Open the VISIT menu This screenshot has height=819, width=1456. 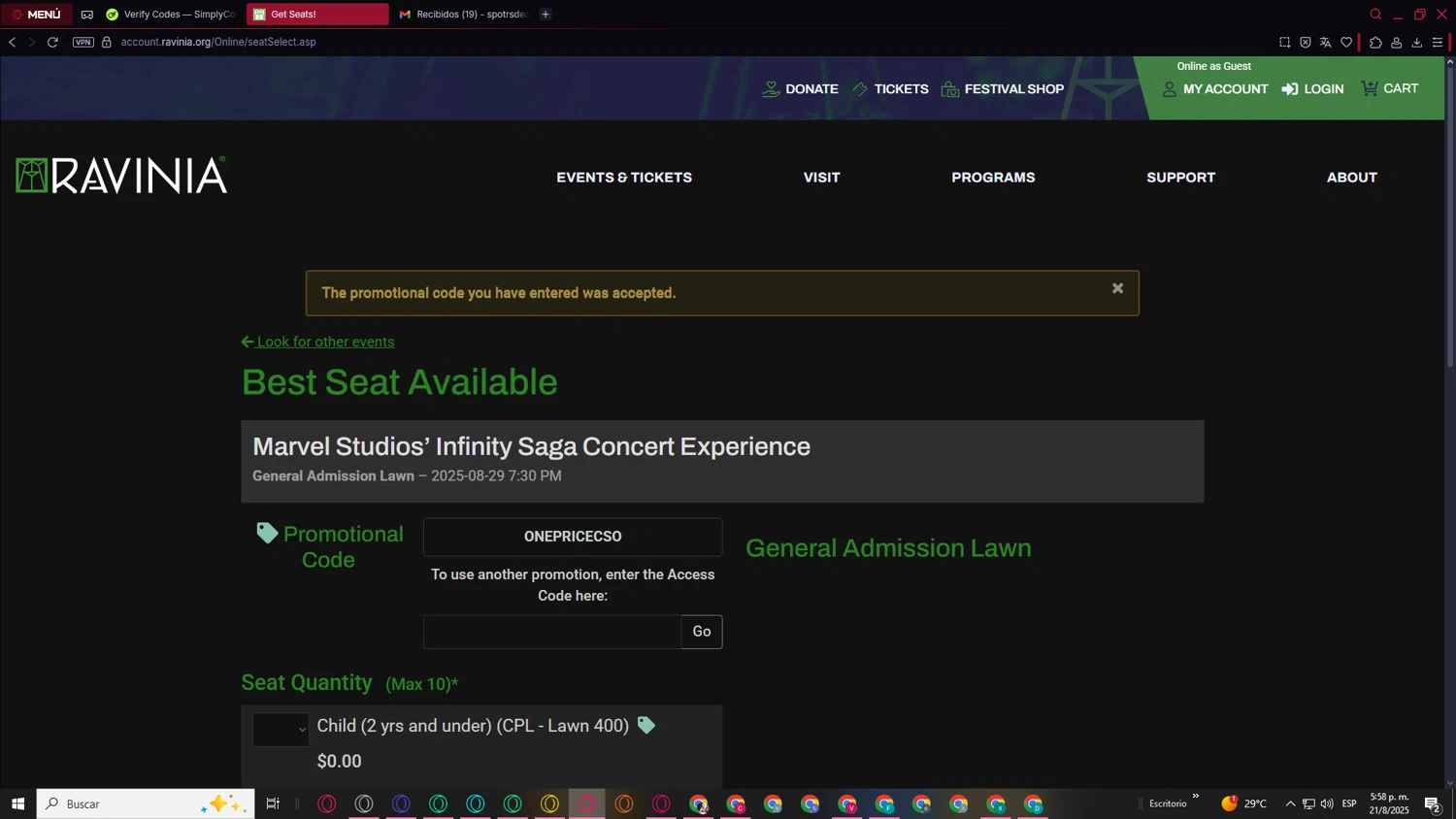(x=822, y=178)
